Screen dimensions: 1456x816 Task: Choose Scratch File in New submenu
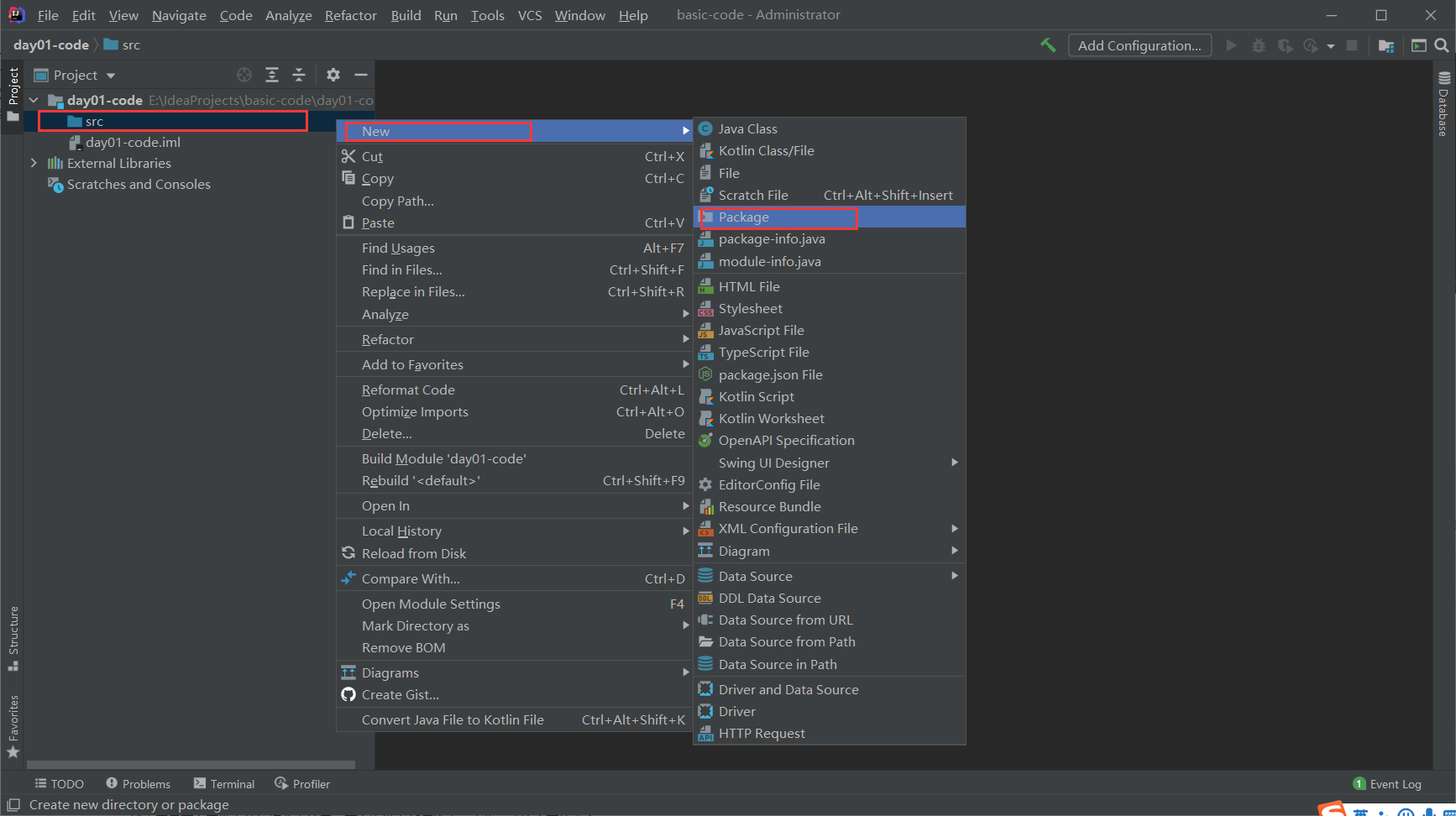(x=830, y=195)
